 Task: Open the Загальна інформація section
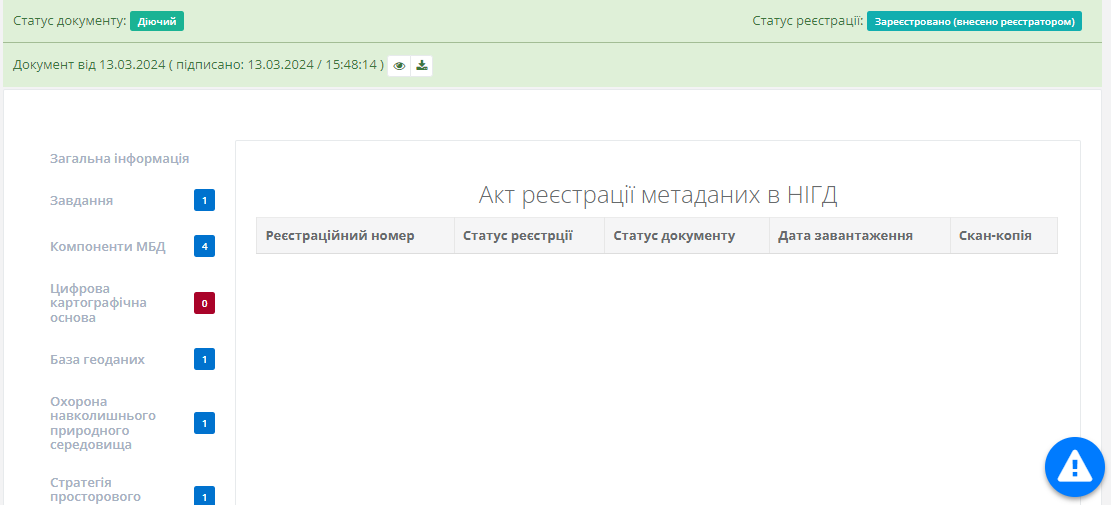tap(119, 158)
